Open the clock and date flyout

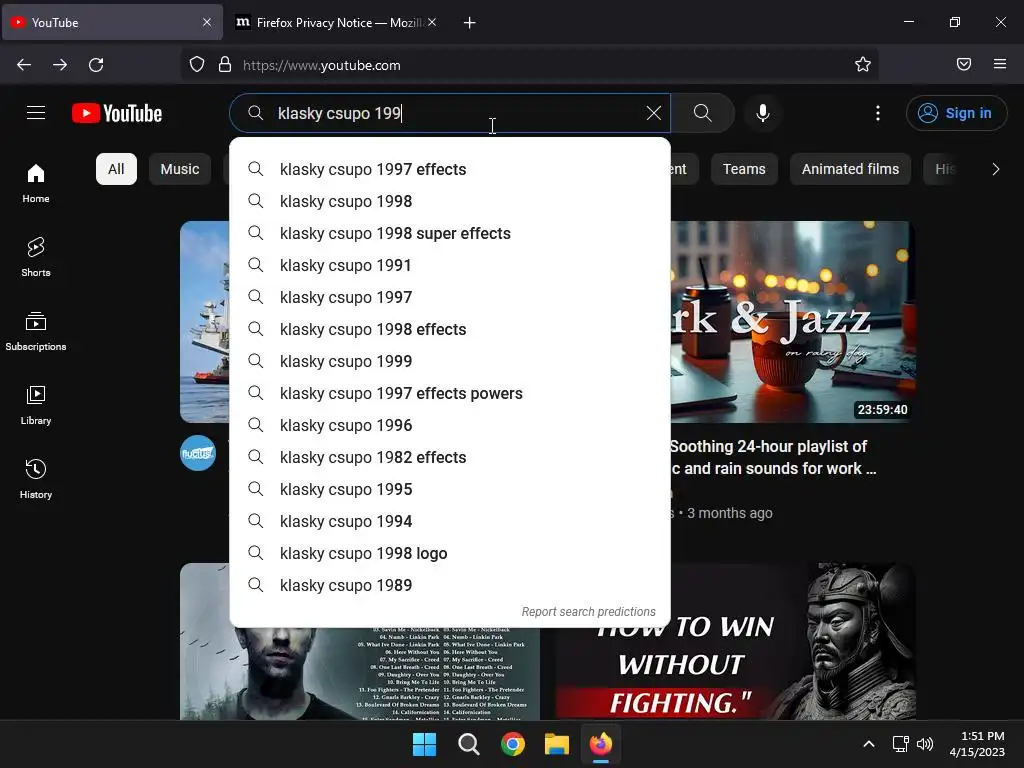[977, 744]
